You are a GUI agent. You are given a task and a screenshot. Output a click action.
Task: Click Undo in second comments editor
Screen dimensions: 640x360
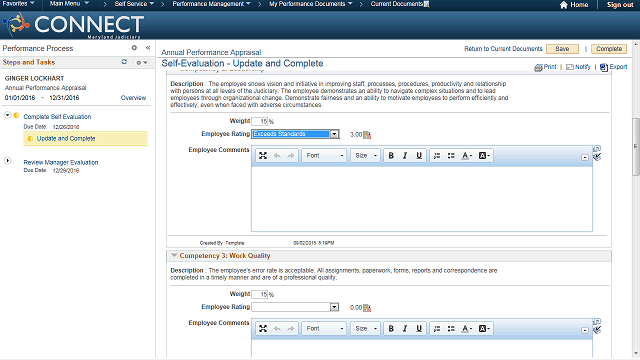pos(277,329)
